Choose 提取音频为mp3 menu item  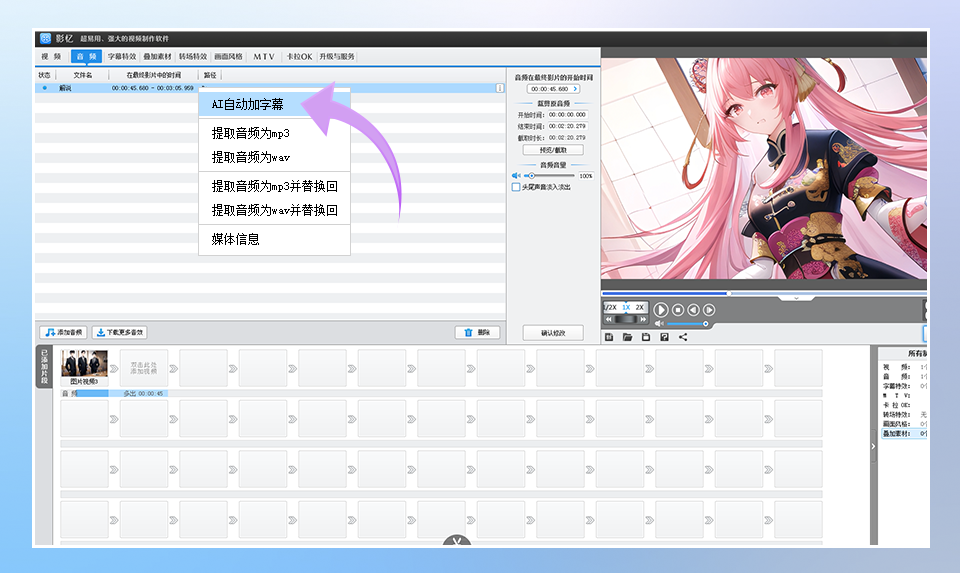274,133
